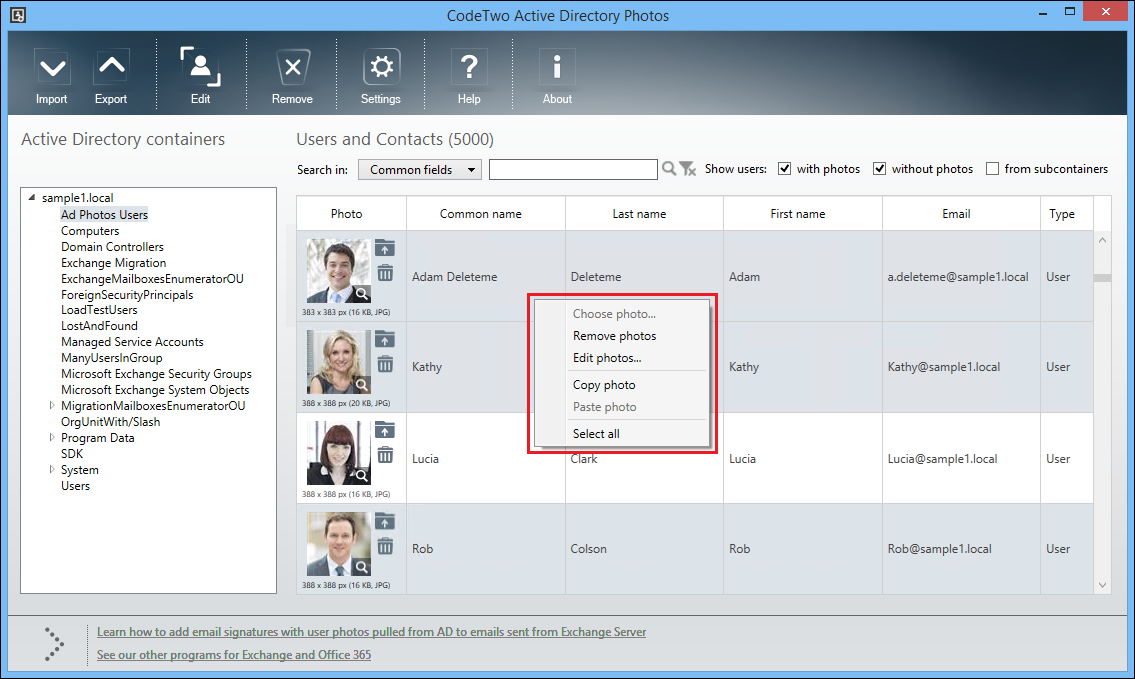
Task: Uncheck the 'without photos' checkbox
Action: (x=879, y=169)
